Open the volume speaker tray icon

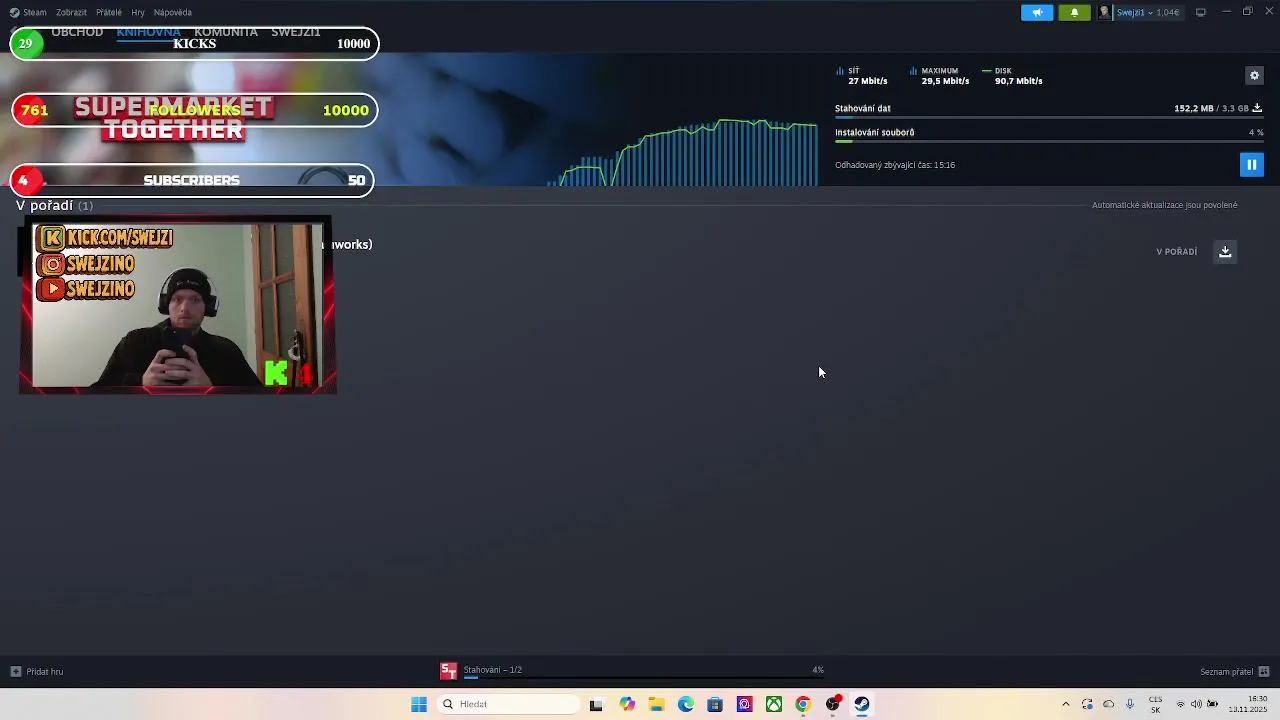coord(1196,704)
